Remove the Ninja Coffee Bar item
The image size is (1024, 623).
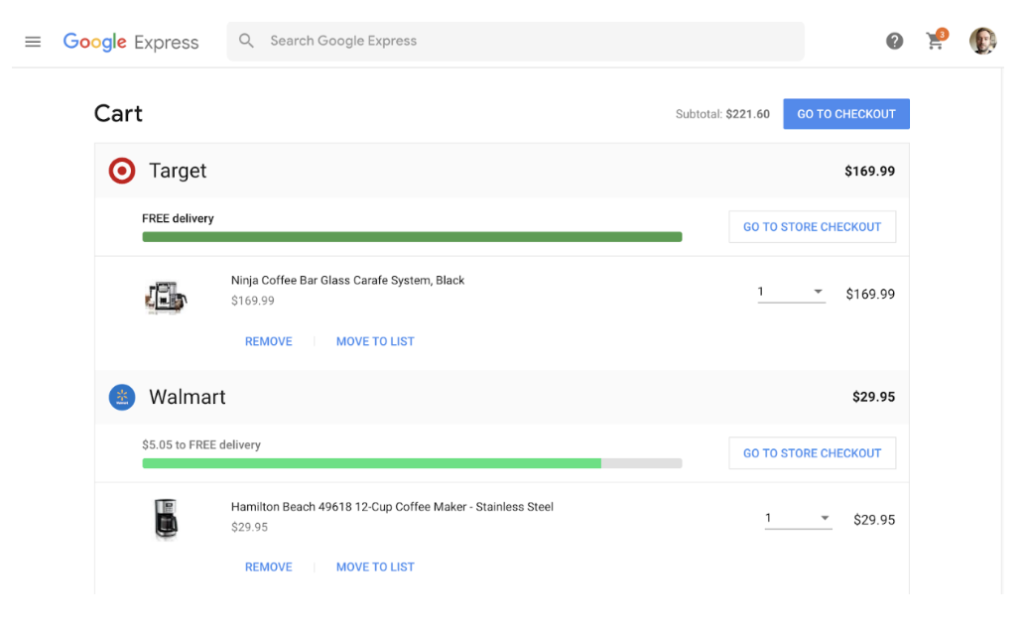(268, 342)
